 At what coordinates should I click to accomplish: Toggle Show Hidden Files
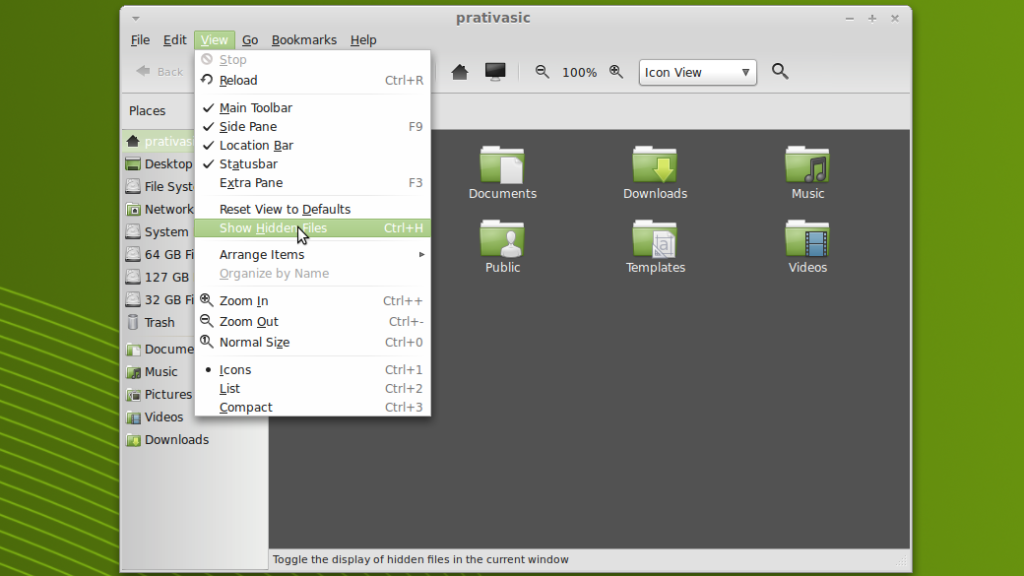[312, 228]
